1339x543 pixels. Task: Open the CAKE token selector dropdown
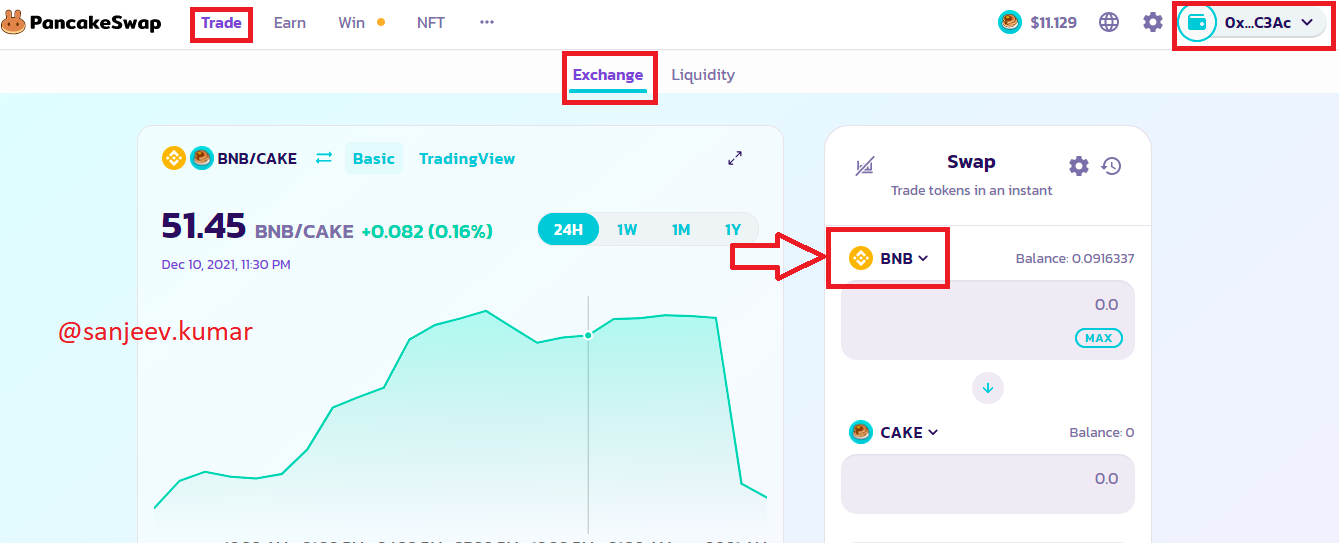894,432
